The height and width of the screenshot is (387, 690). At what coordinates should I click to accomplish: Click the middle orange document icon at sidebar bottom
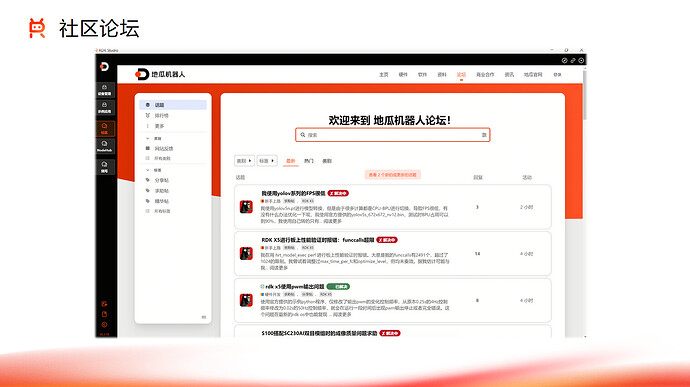(x=104, y=314)
